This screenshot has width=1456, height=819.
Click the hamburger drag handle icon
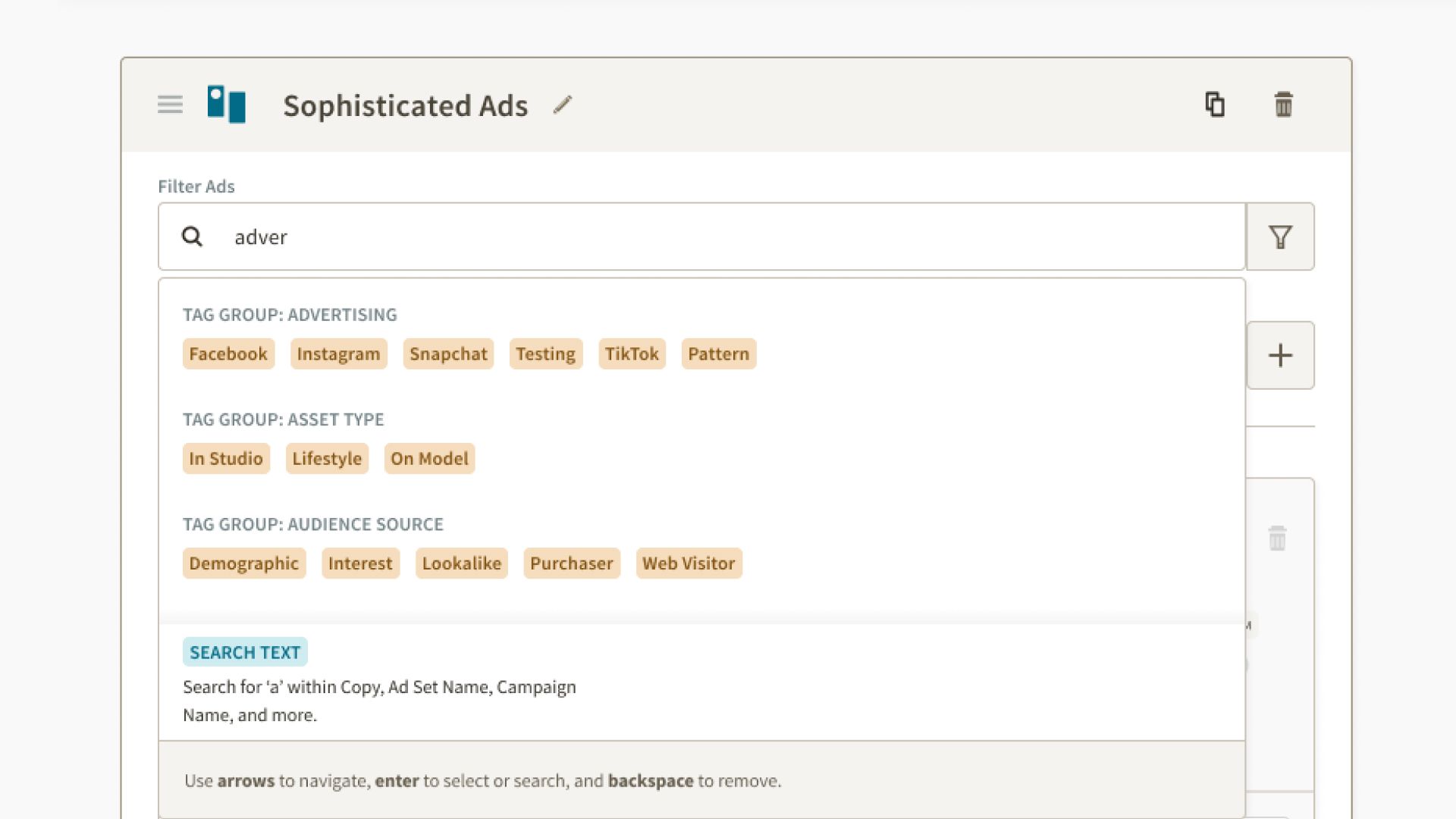pyautogui.click(x=170, y=105)
